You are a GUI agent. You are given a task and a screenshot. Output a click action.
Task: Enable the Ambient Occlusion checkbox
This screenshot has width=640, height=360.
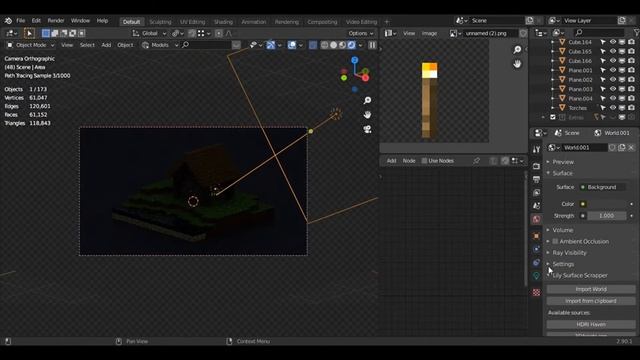(x=555, y=241)
